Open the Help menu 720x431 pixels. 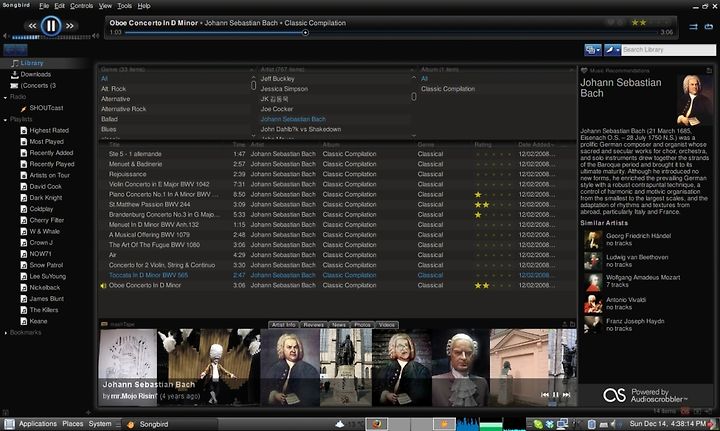144,6
